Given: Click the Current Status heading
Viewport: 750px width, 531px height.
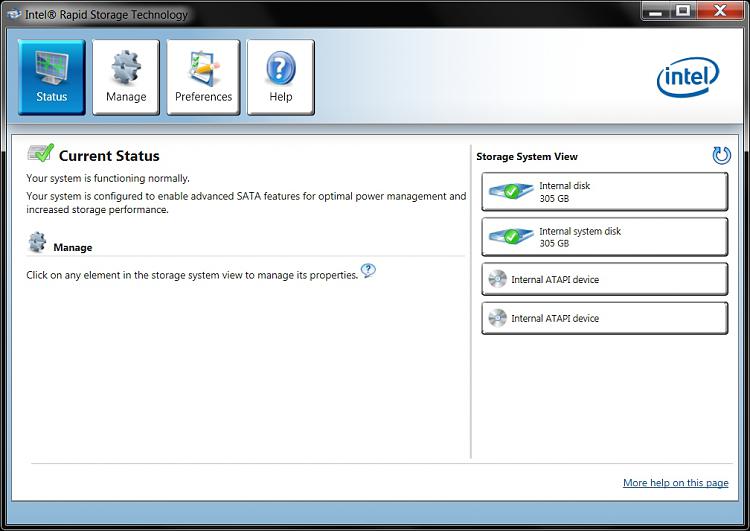Looking at the screenshot, I should pos(109,156).
